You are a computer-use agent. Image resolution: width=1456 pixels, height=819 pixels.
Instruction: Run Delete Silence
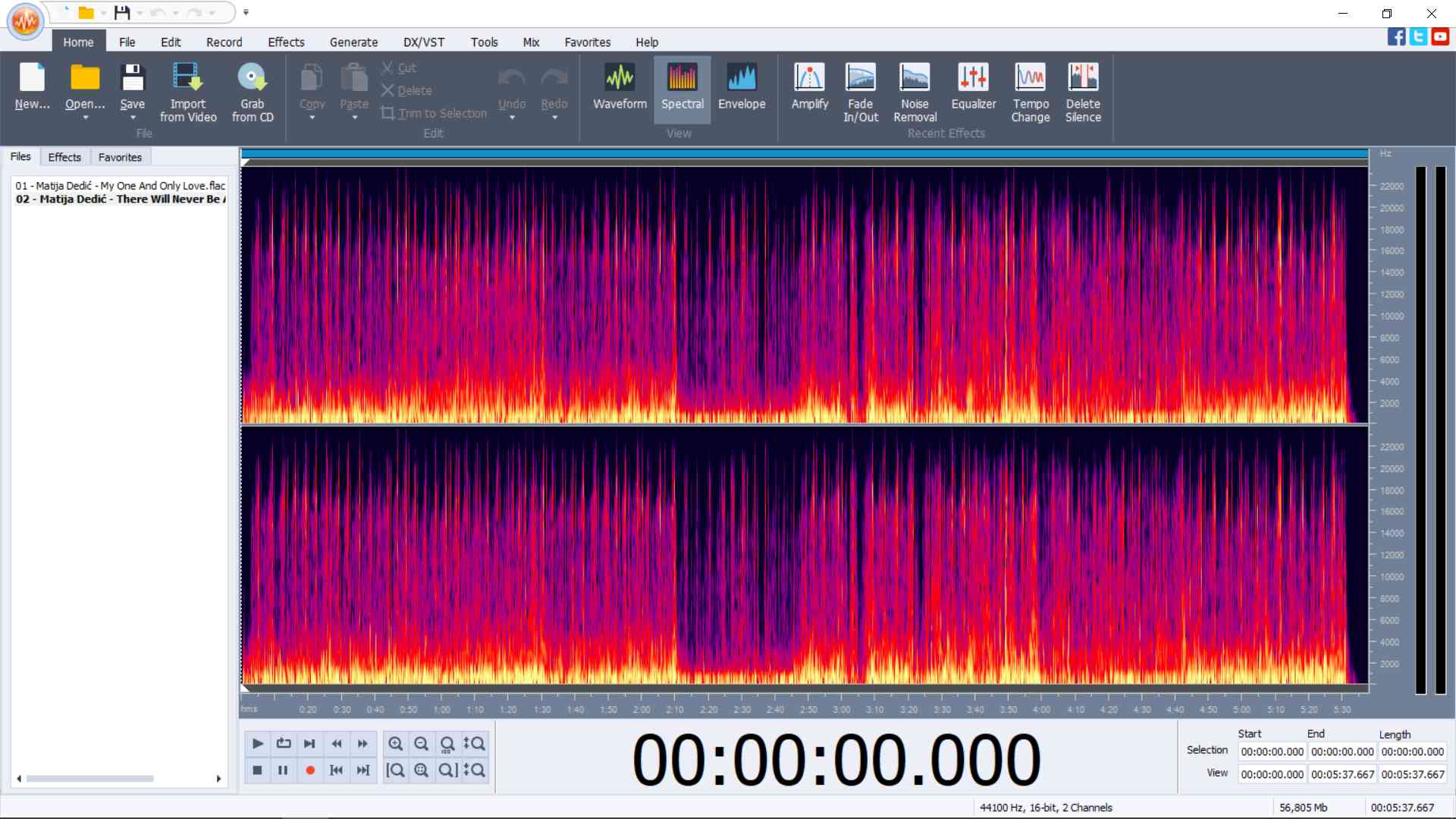tap(1083, 89)
